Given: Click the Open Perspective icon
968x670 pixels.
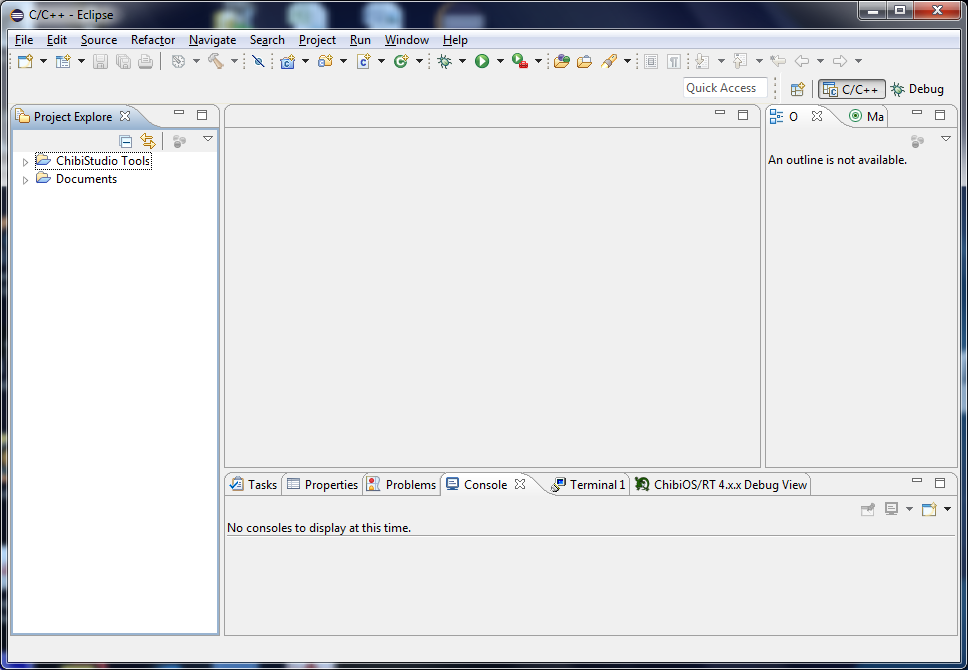Looking at the screenshot, I should pyautogui.click(x=797, y=89).
